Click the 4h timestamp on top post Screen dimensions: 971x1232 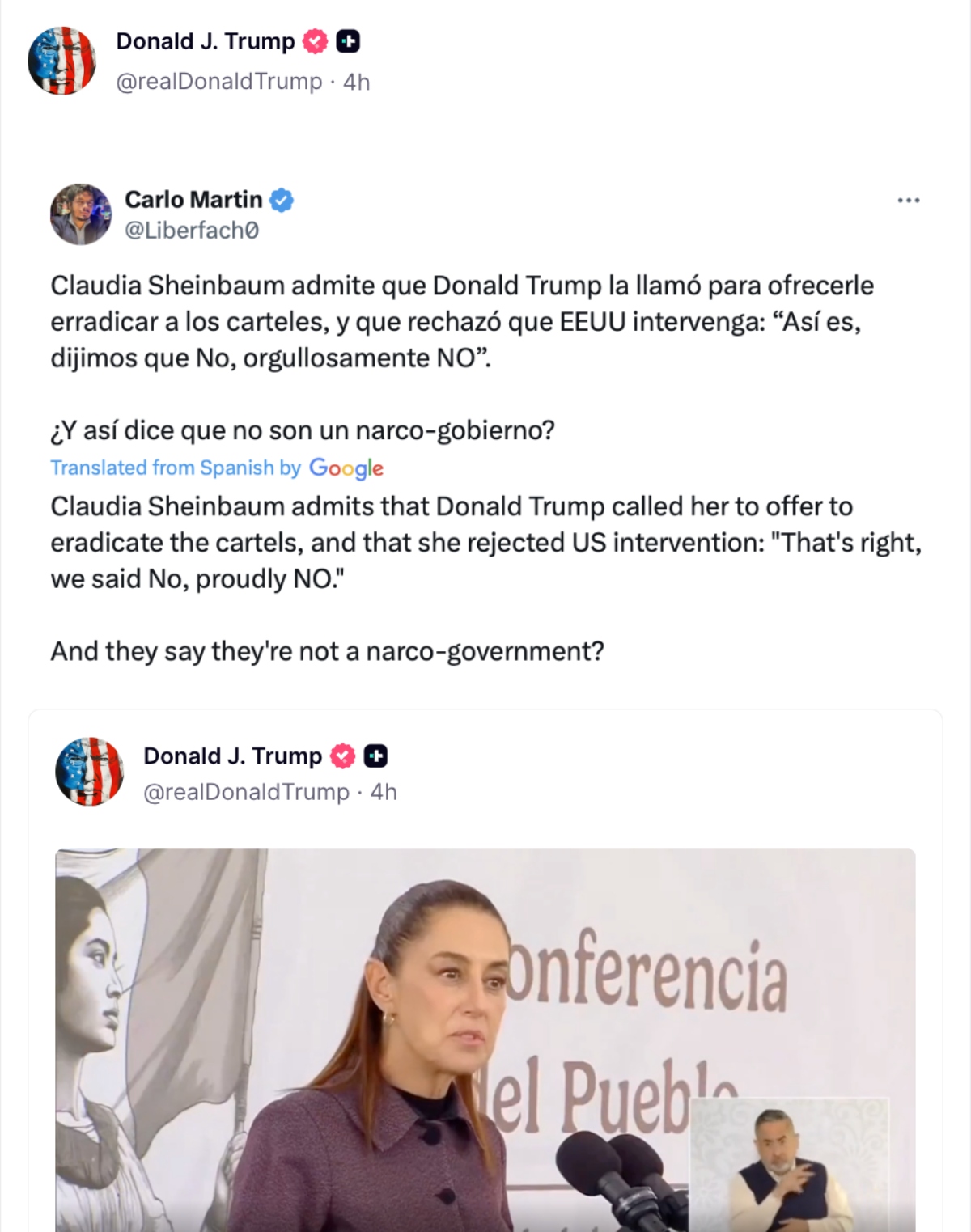coord(357,82)
